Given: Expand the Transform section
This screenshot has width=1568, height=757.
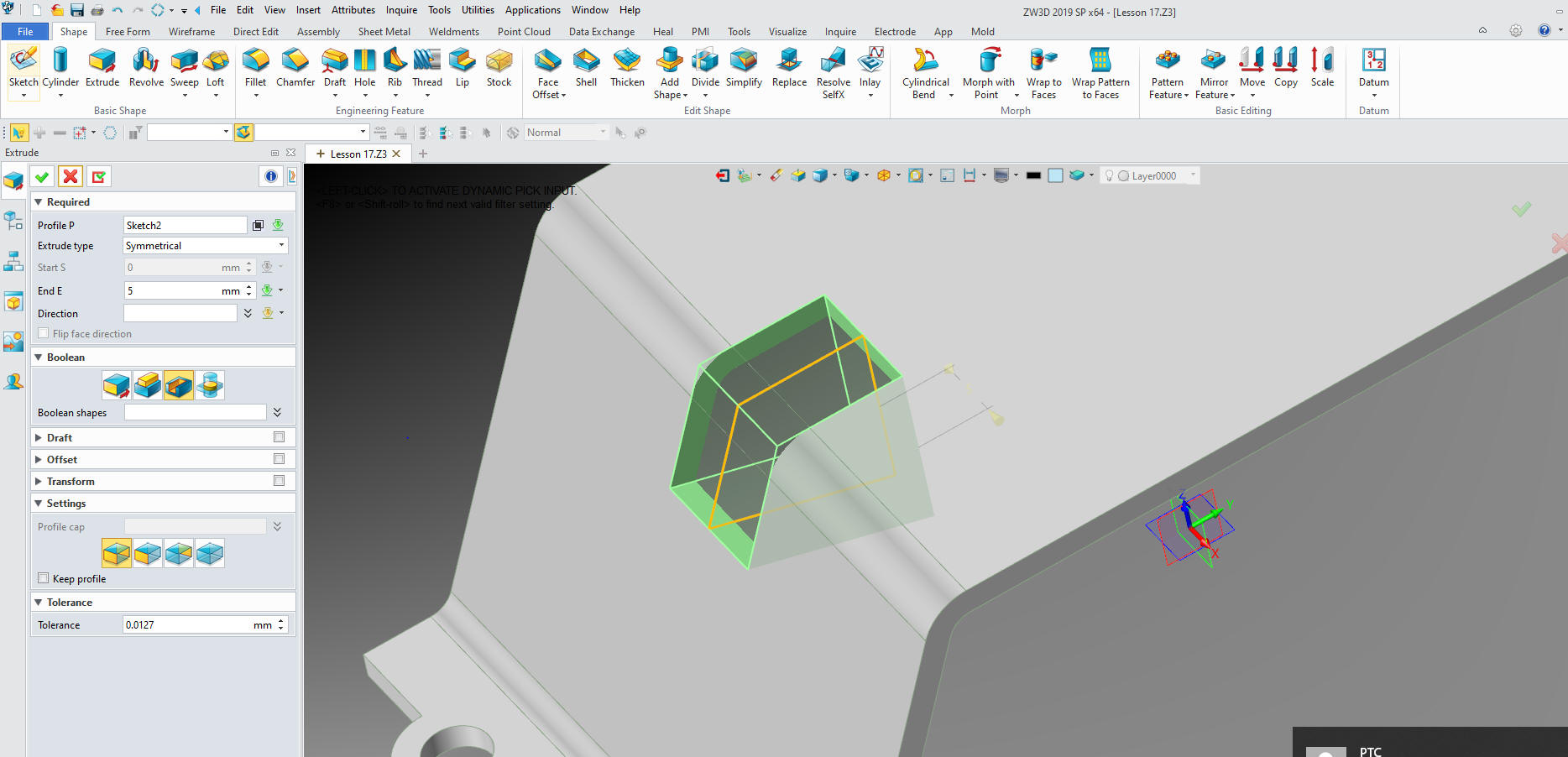Looking at the screenshot, I should tap(38, 481).
